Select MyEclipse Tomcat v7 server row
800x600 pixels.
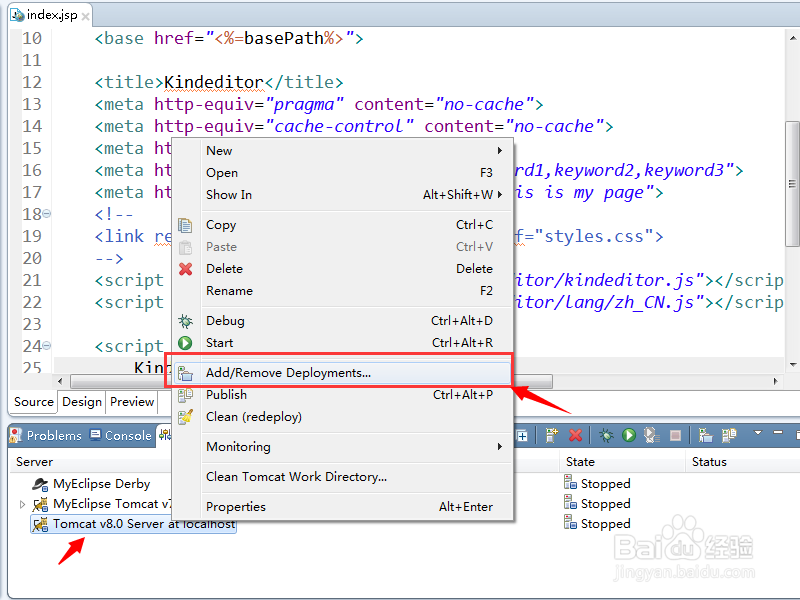pyautogui.click(x=102, y=504)
